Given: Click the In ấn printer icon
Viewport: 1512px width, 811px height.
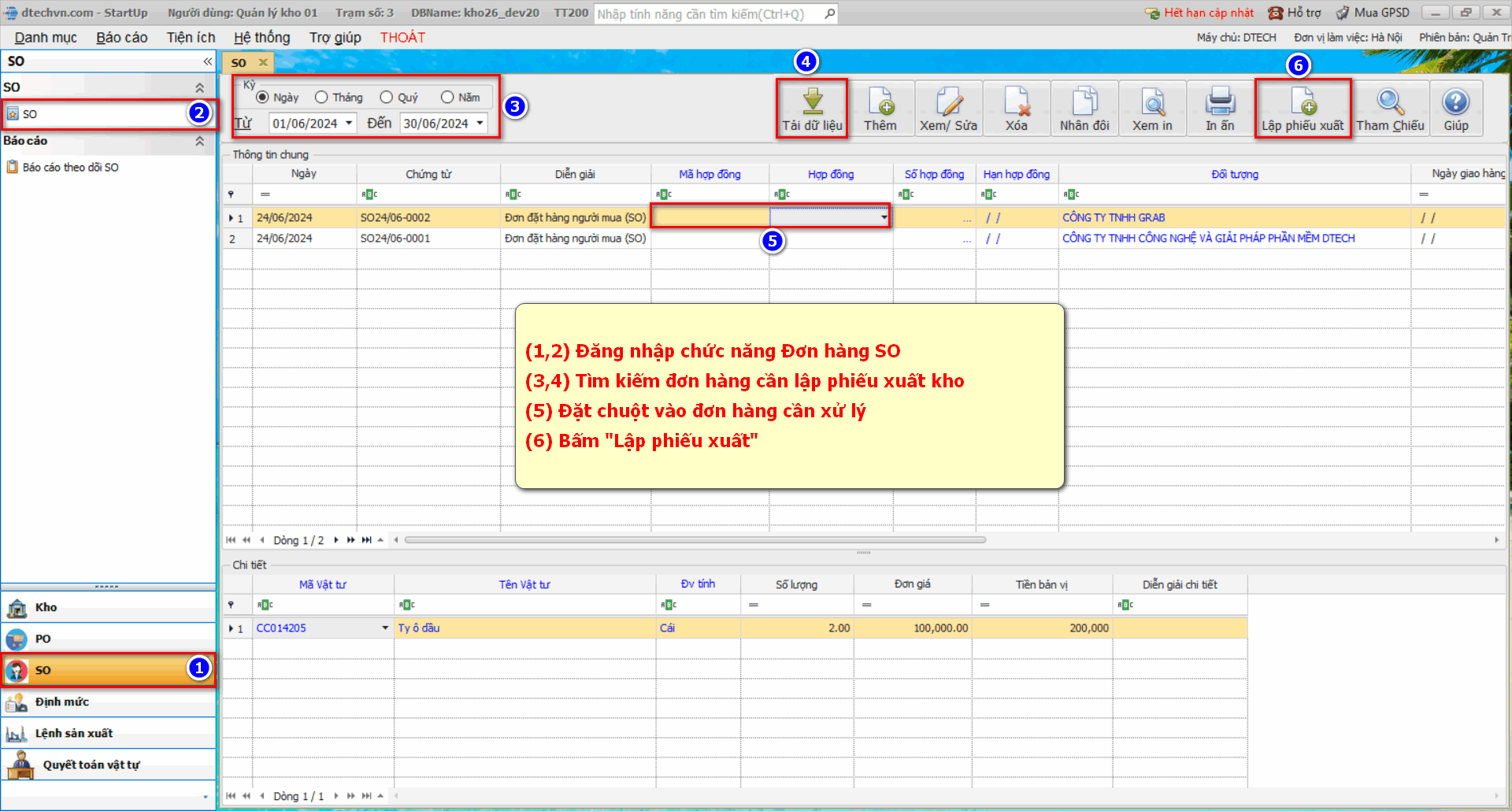Looking at the screenshot, I should [x=1220, y=102].
